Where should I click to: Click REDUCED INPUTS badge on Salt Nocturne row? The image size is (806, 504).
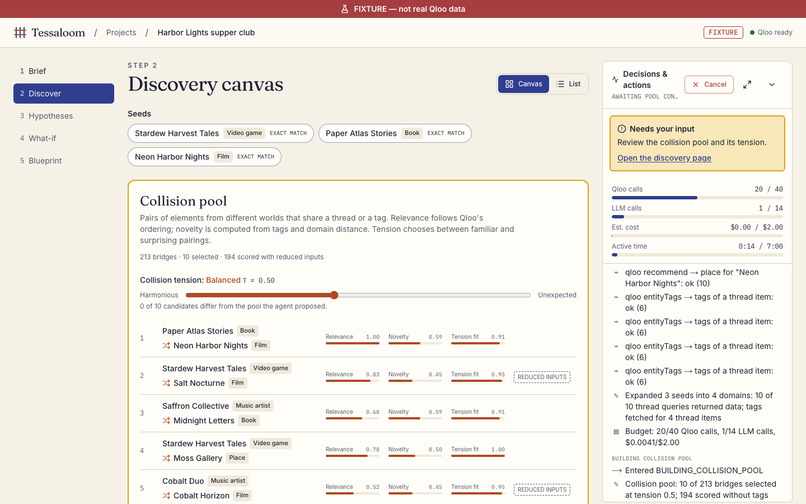click(x=542, y=377)
